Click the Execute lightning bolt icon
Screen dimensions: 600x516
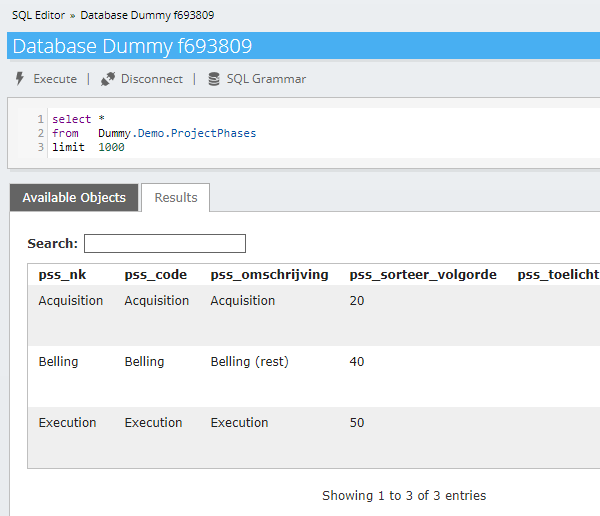point(20,78)
